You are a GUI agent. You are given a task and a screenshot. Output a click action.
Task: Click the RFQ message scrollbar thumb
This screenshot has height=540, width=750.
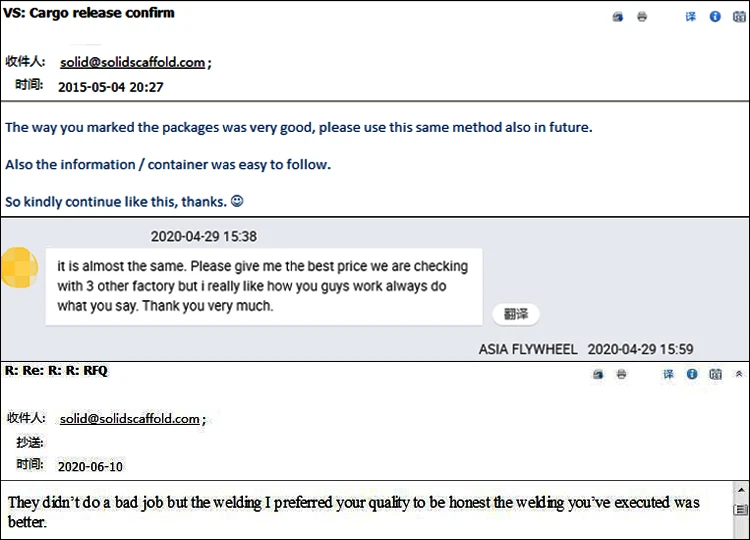point(741,510)
